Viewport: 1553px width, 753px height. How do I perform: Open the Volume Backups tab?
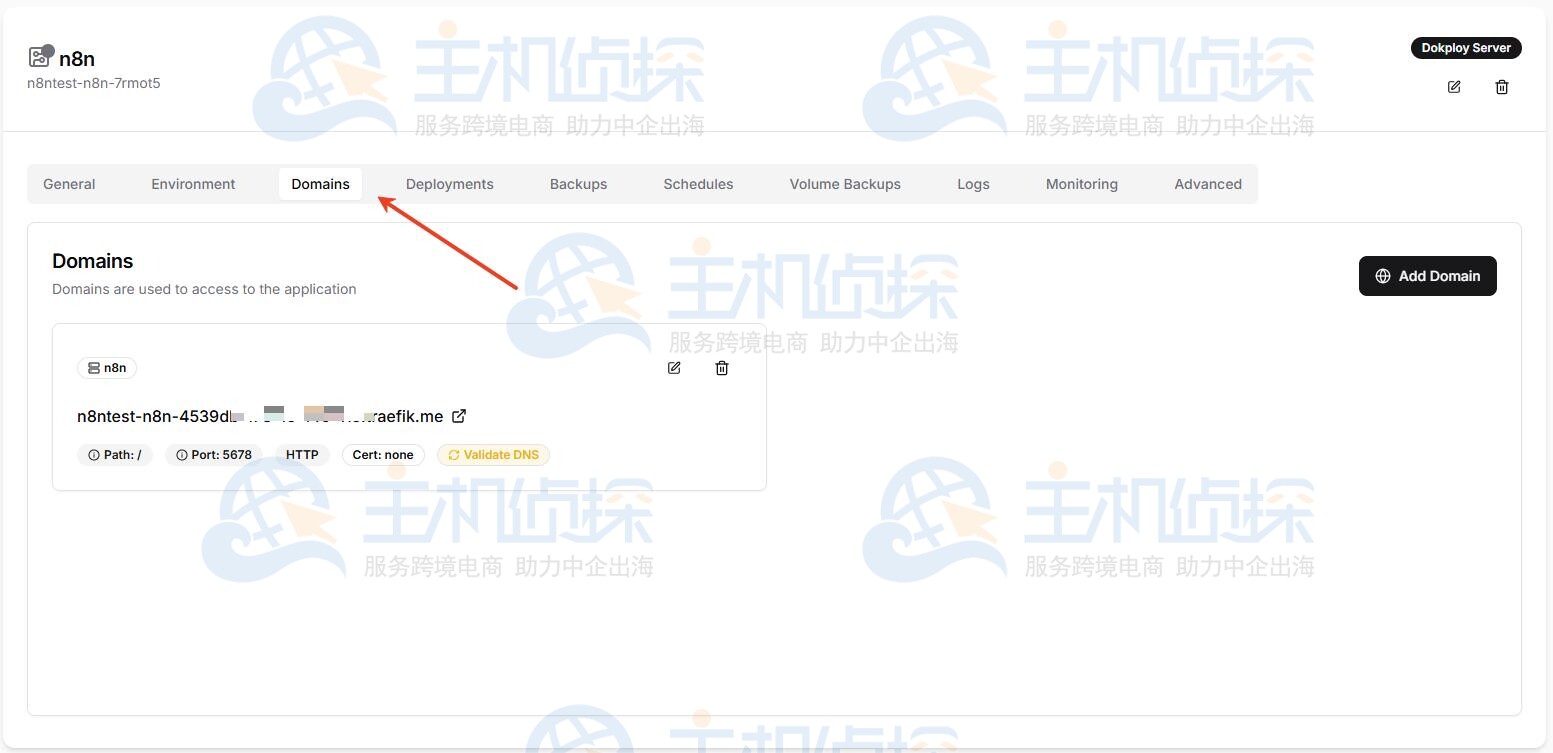(x=845, y=184)
